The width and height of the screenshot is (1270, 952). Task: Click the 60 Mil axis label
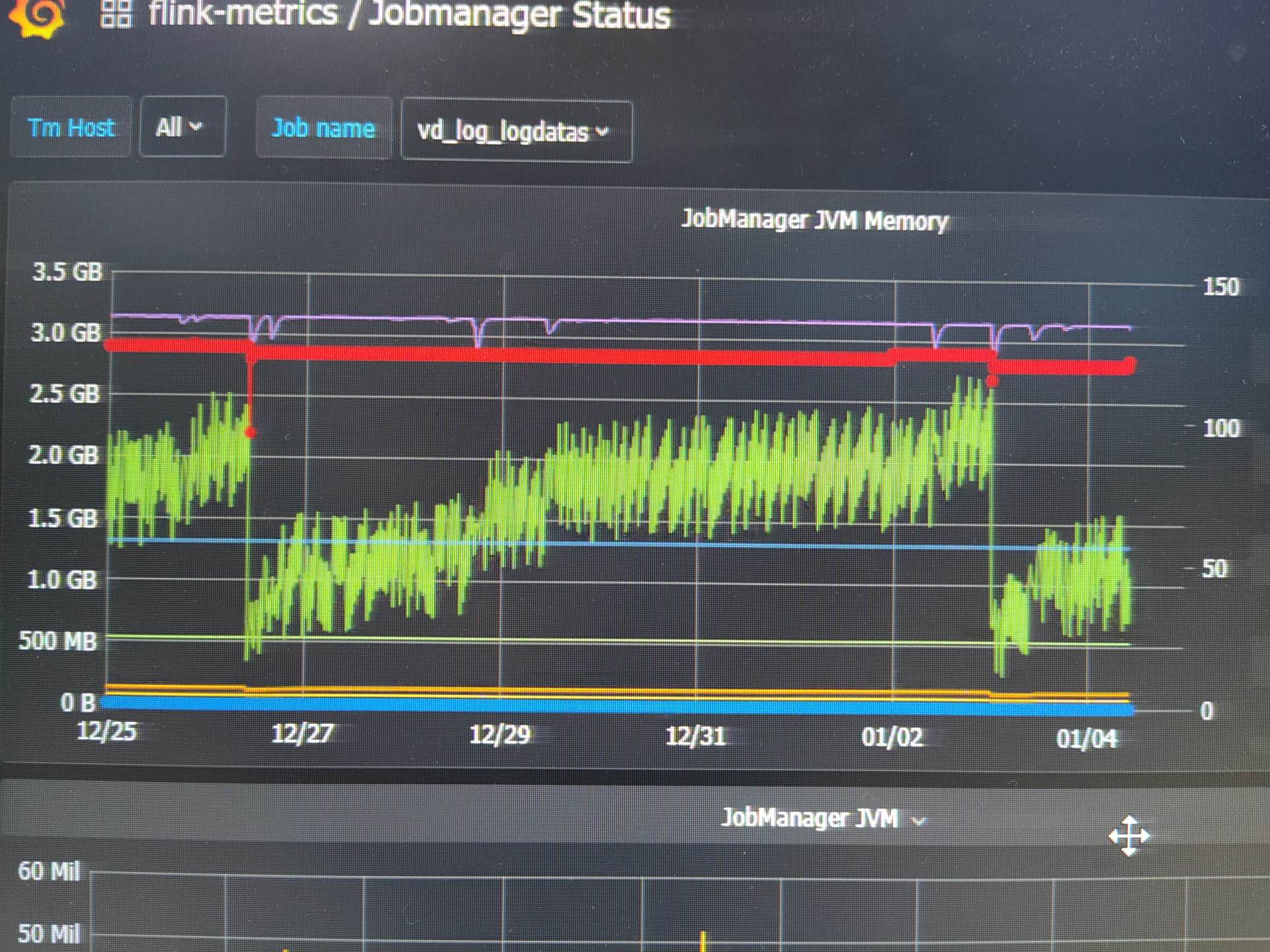(x=49, y=871)
